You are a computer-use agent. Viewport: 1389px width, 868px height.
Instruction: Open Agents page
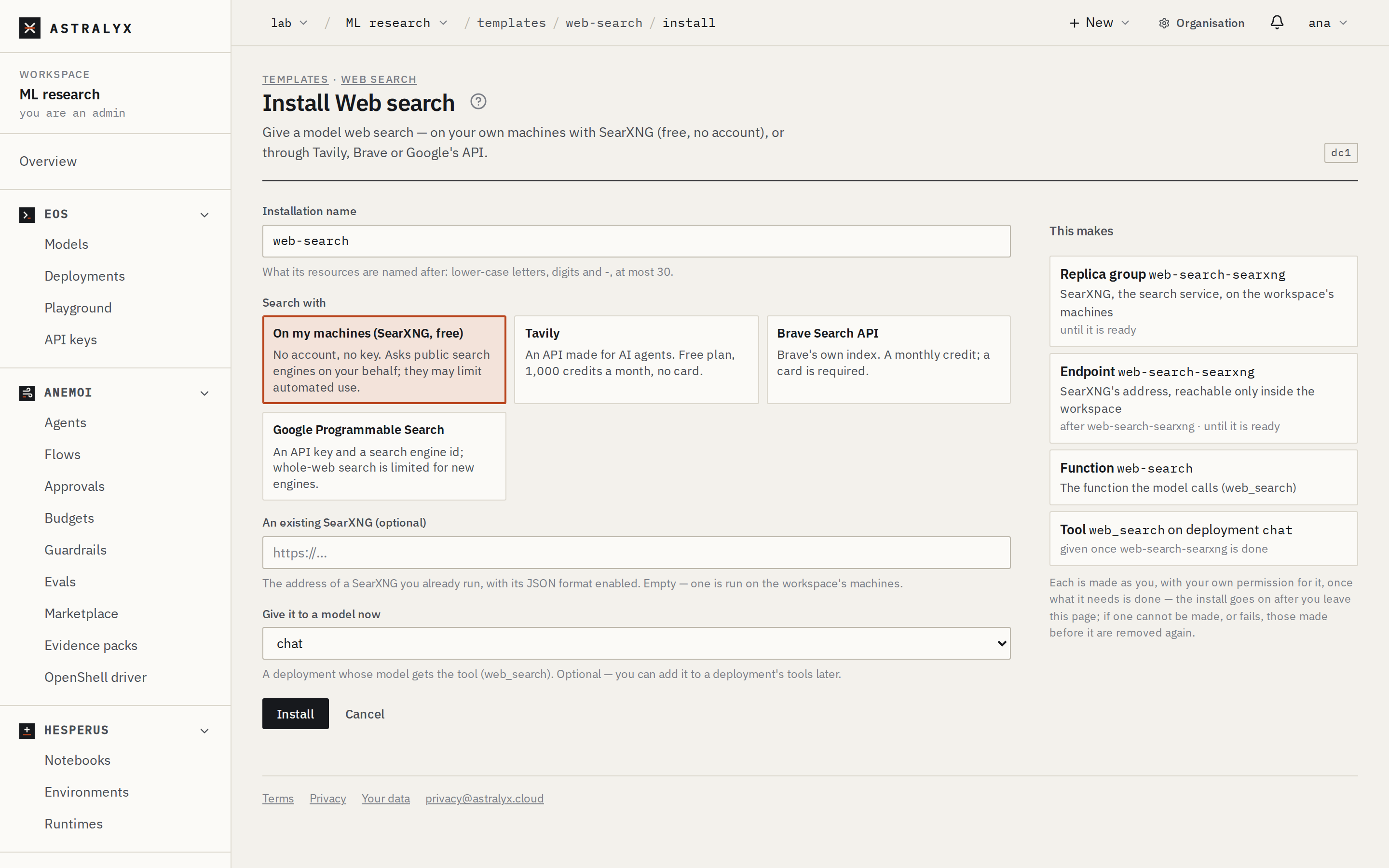[66, 422]
